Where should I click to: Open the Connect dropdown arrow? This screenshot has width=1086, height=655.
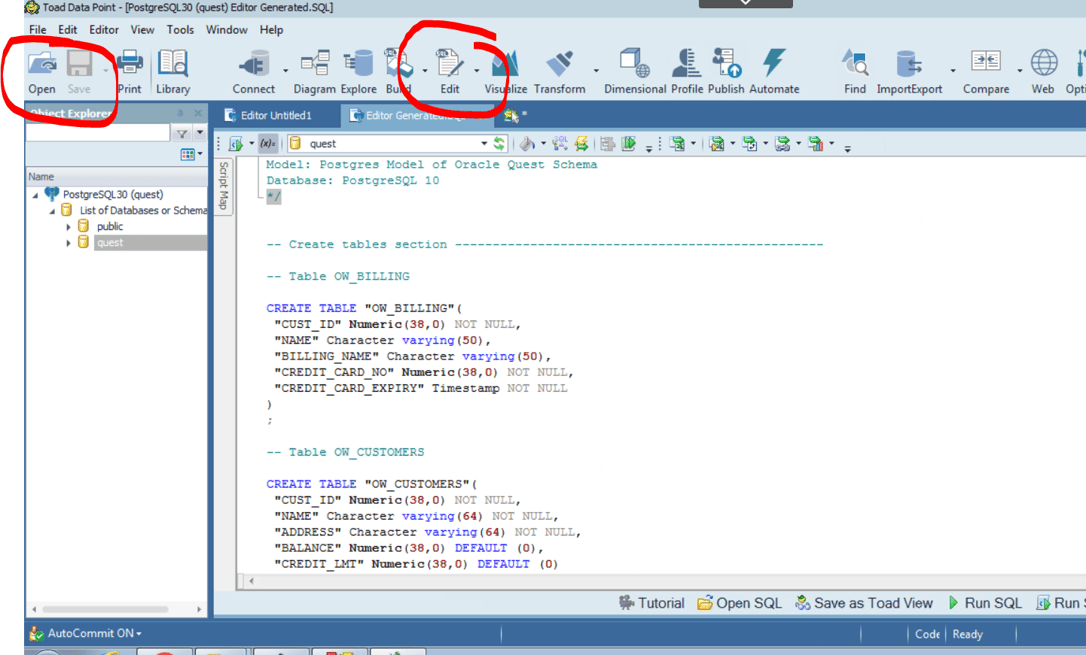coord(285,71)
